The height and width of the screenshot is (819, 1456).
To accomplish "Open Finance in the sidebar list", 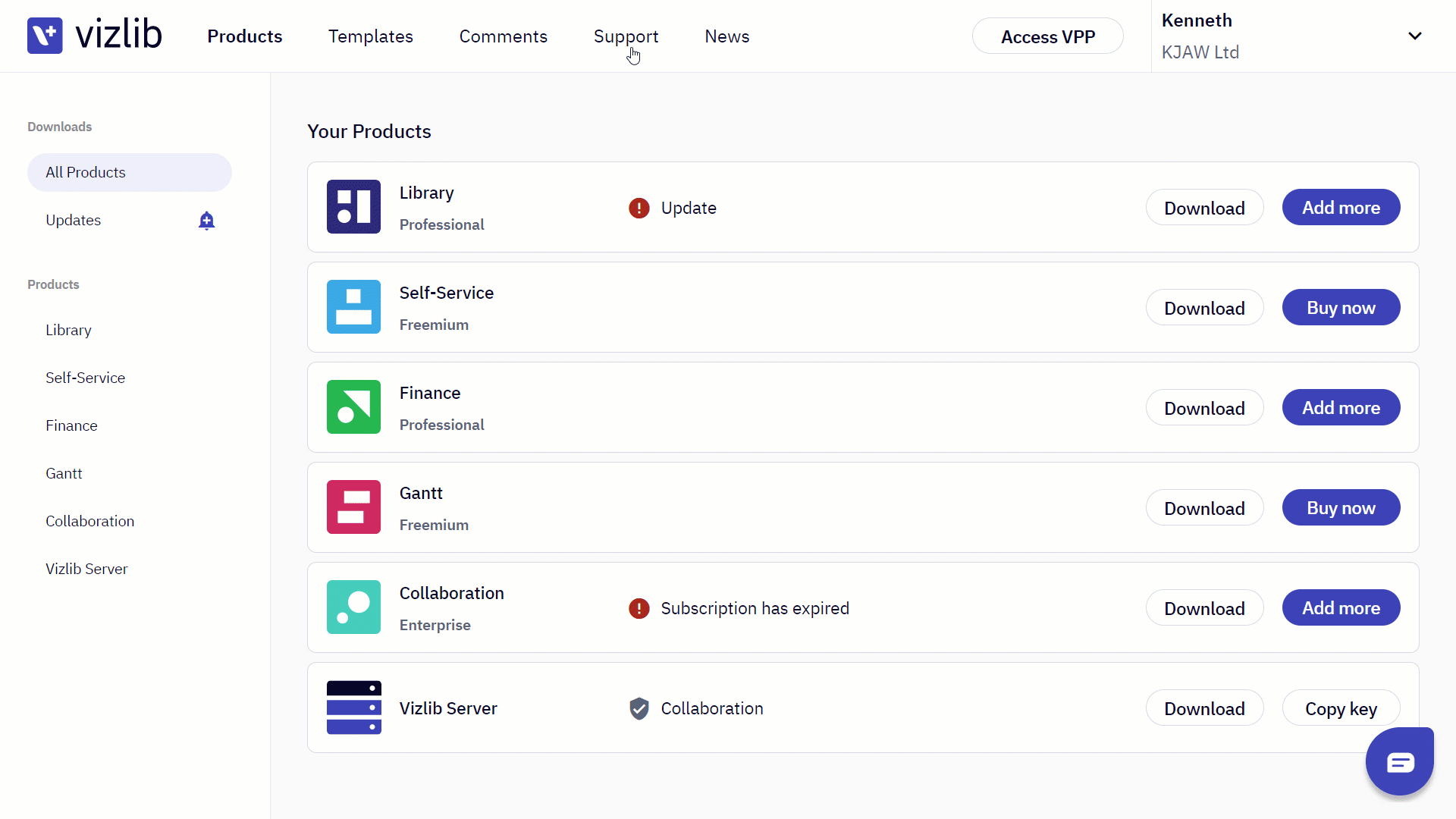I will tap(71, 425).
